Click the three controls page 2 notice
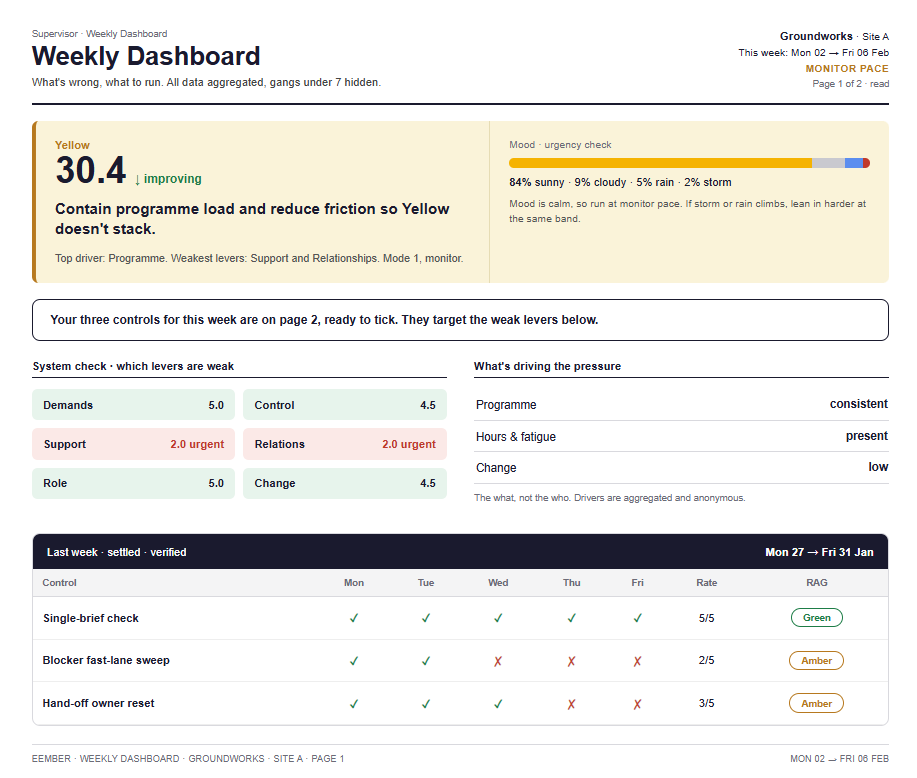This screenshot has height=778, width=917. pos(460,320)
